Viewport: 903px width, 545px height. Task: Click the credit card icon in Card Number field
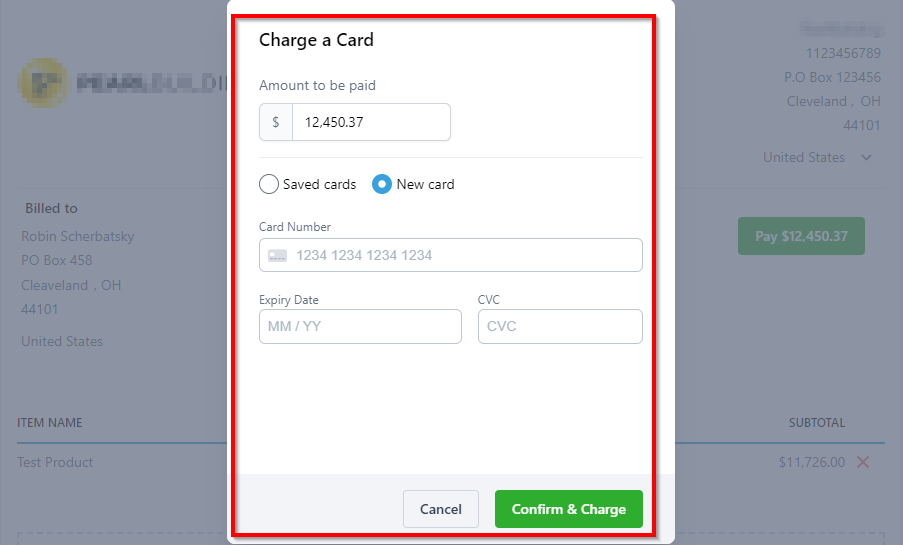(x=278, y=255)
